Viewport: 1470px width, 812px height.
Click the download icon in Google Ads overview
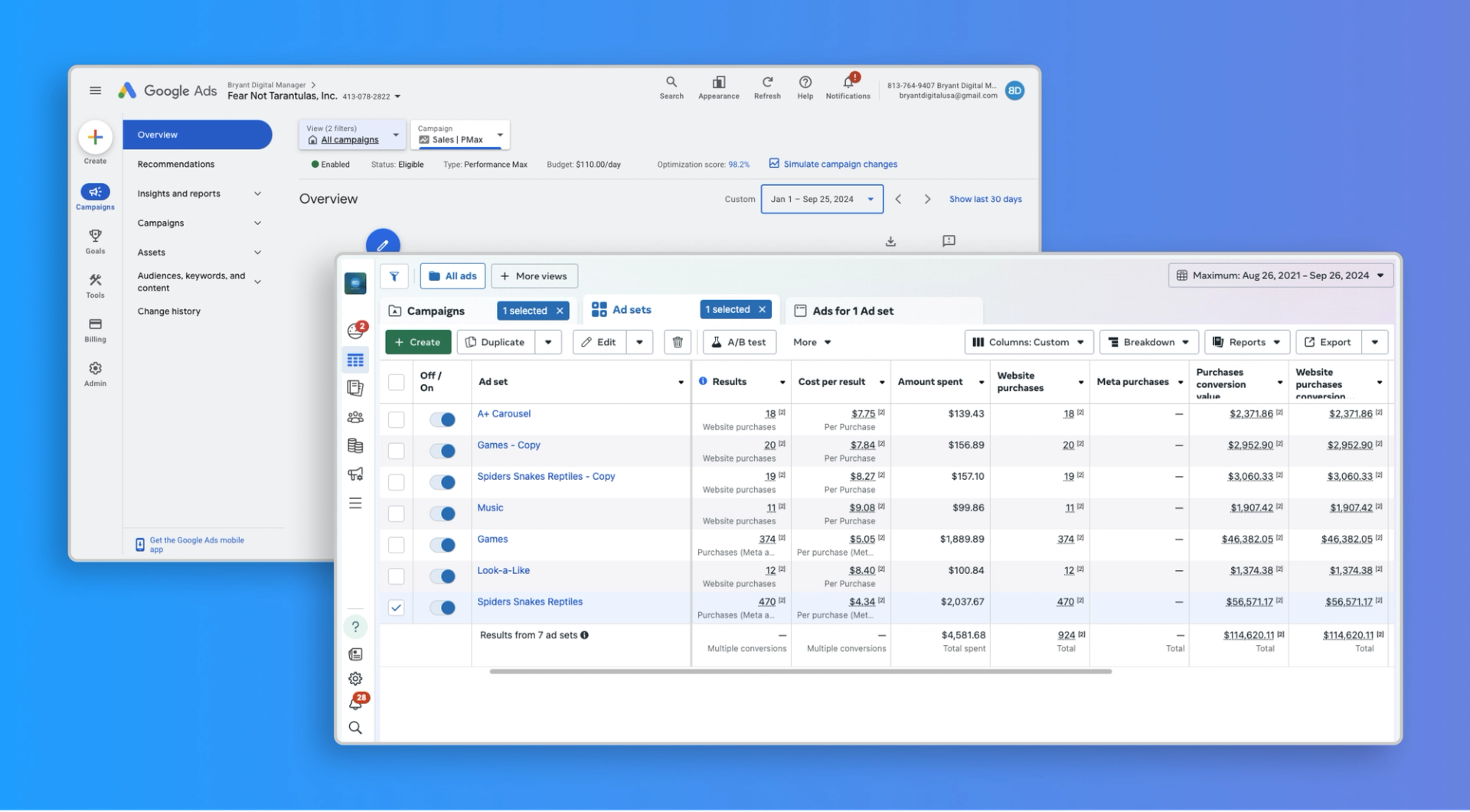click(890, 241)
